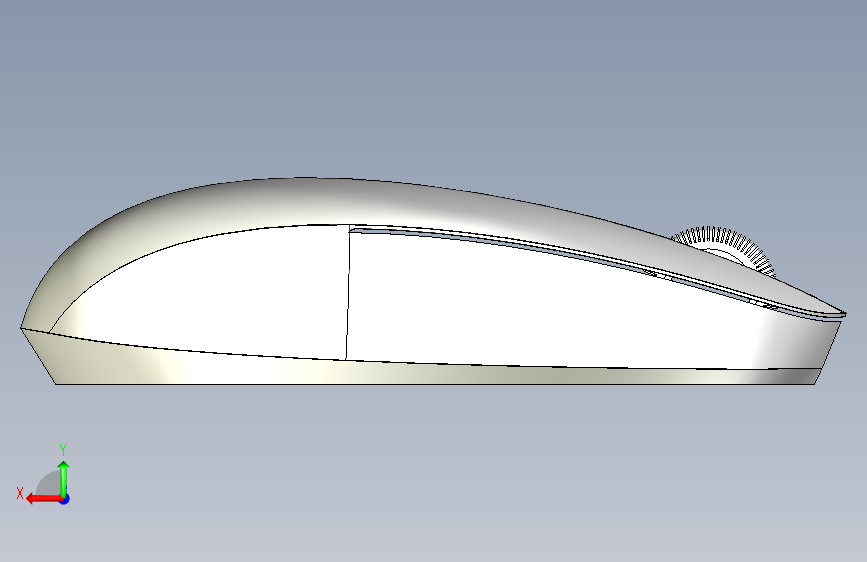Screen dimensions: 867x562
Task: Click the blue Z axis origin dot
Action: [x=65, y=499]
